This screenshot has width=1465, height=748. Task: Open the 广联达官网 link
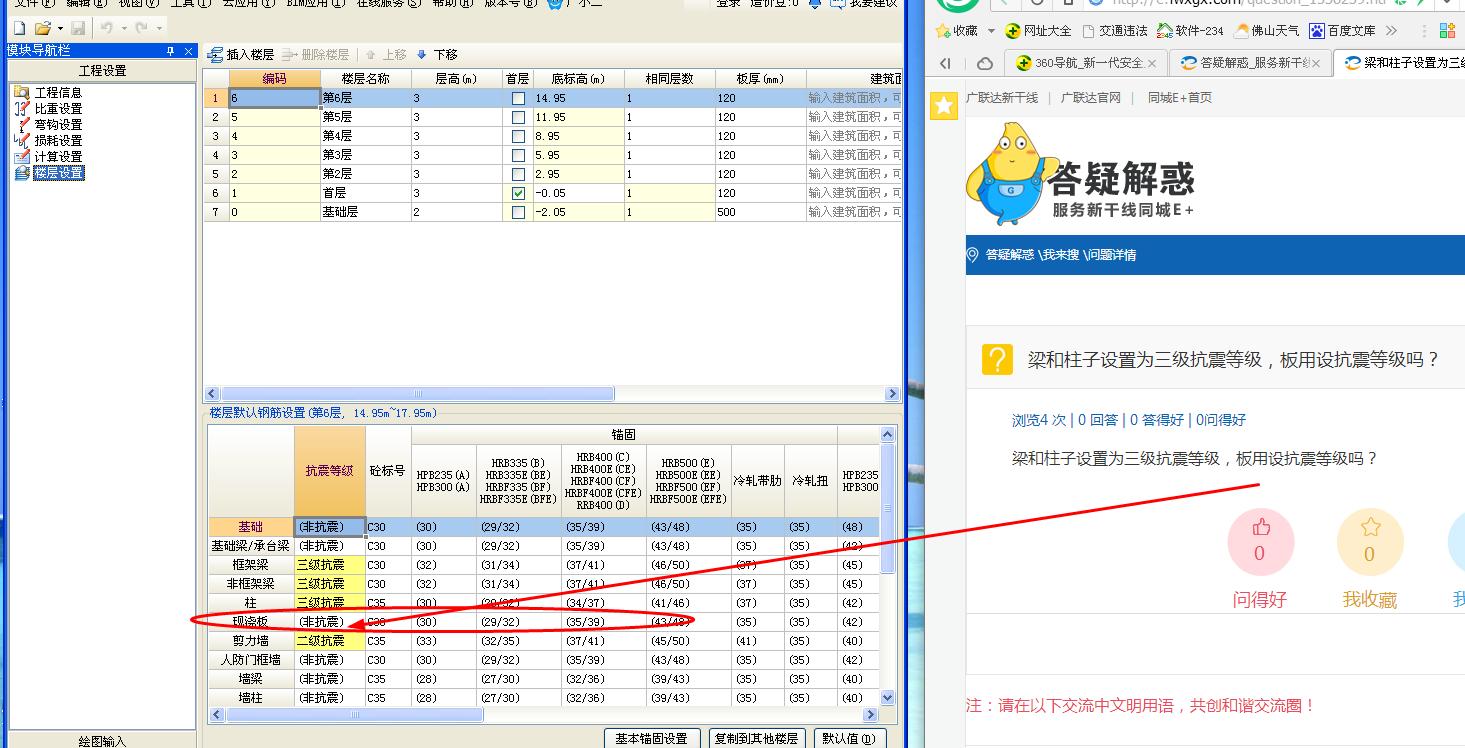pyautogui.click(x=1090, y=97)
